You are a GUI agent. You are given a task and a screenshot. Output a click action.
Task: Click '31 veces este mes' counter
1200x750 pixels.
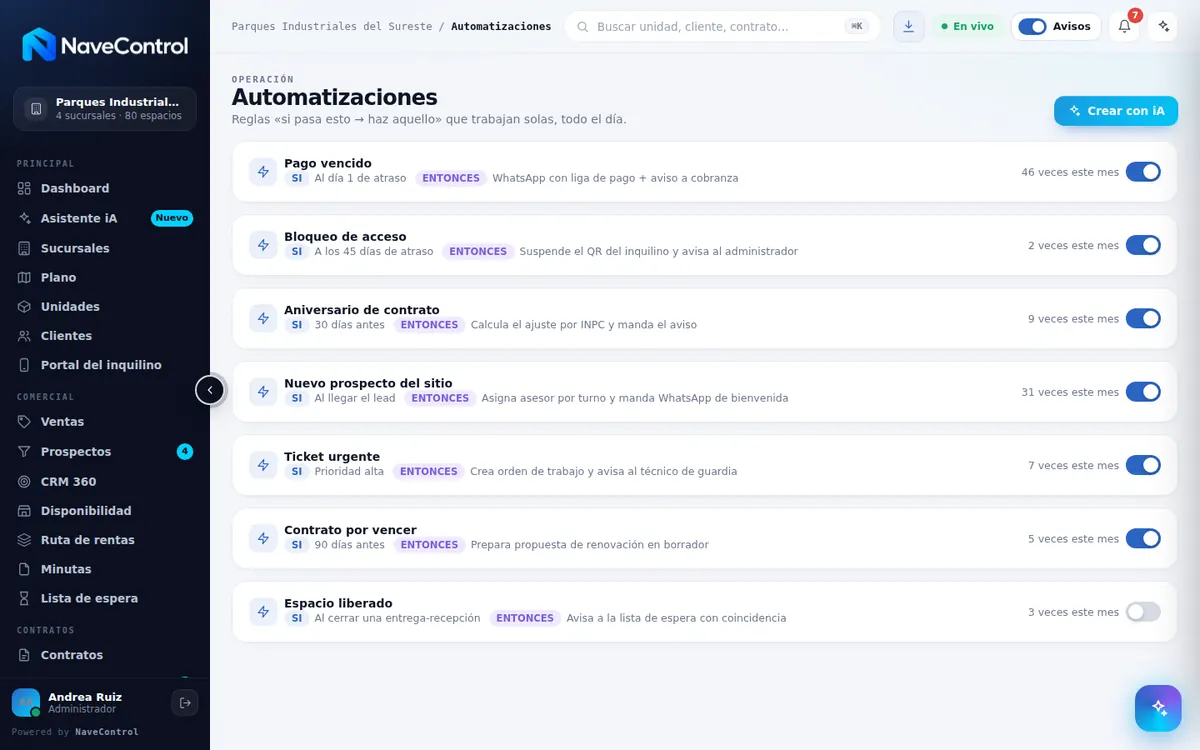click(1070, 392)
